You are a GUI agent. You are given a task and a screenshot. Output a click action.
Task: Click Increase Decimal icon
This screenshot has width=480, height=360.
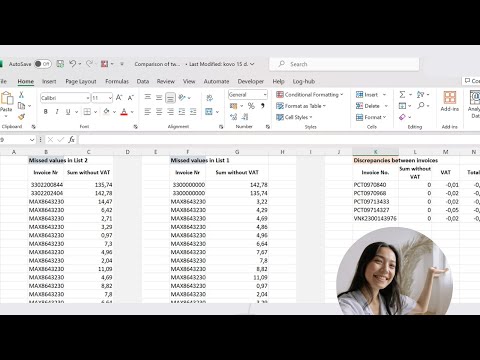234,117
